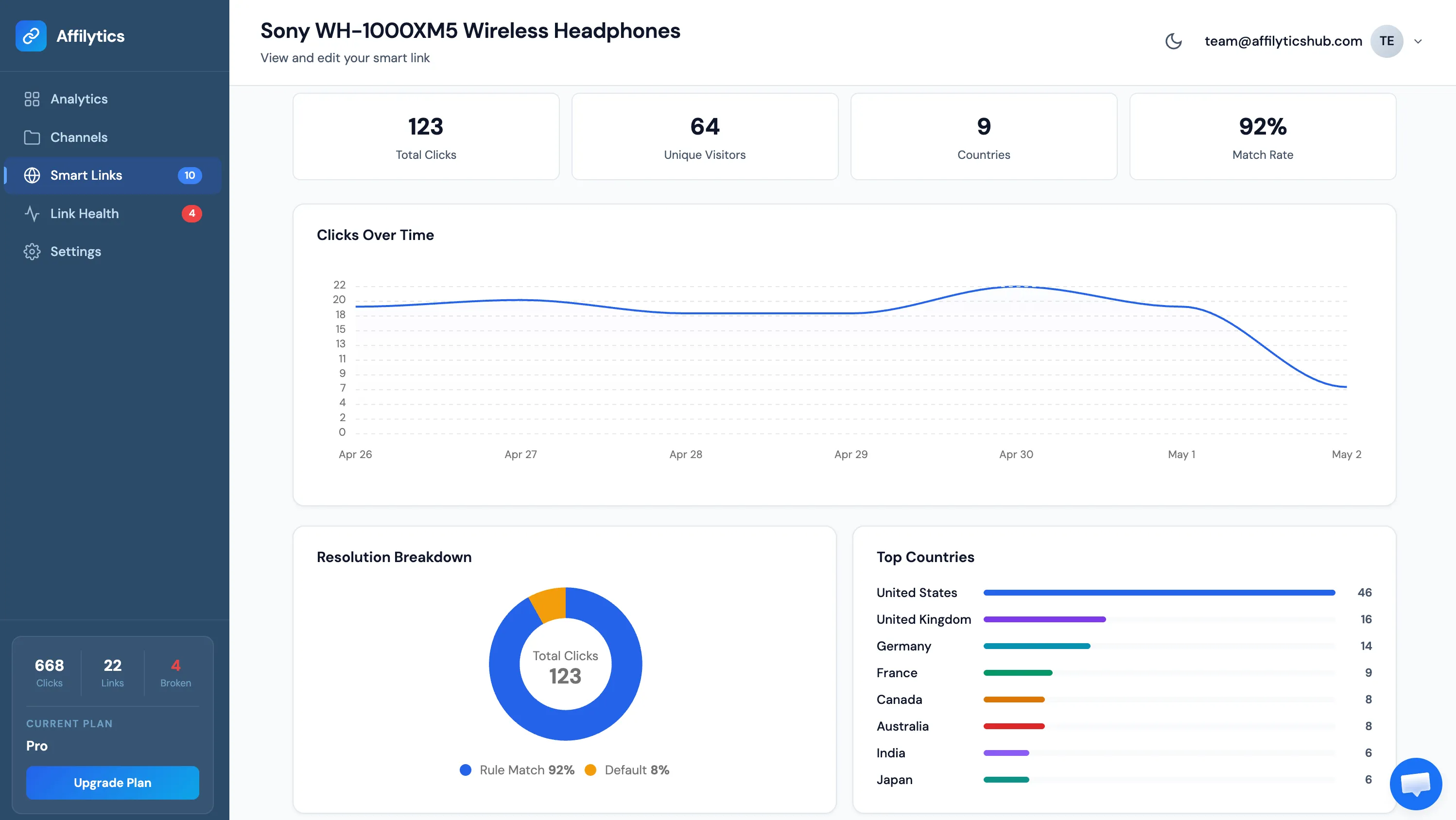Toggle dark mode with moon icon
The height and width of the screenshot is (820, 1456).
(1173, 41)
